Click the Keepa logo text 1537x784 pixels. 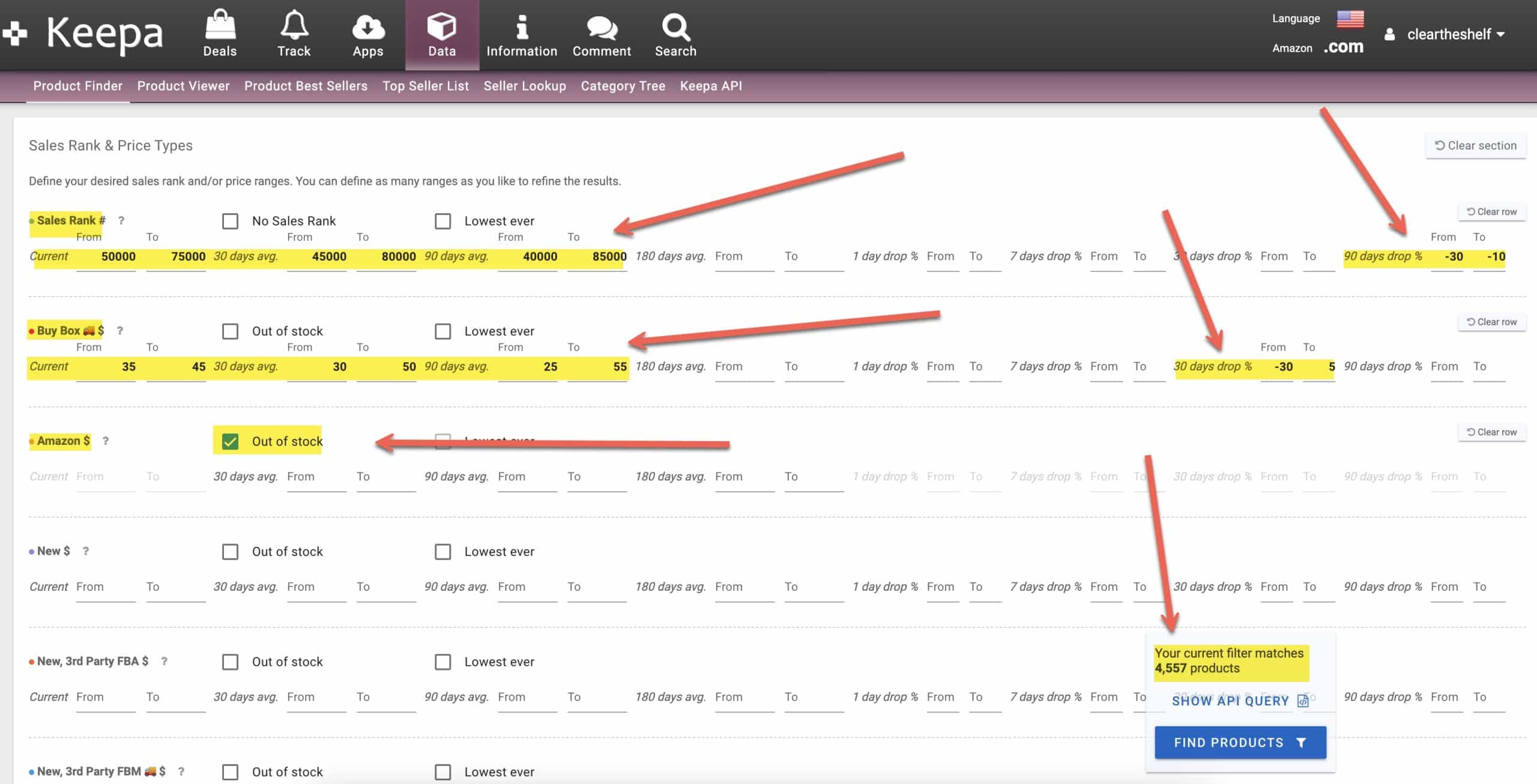click(x=105, y=34)
